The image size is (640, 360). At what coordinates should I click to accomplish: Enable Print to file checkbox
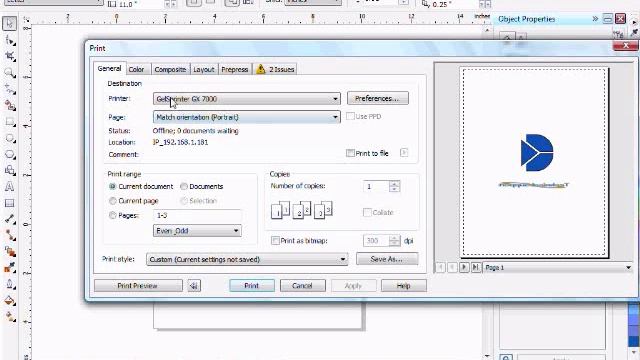pos(350,153)
